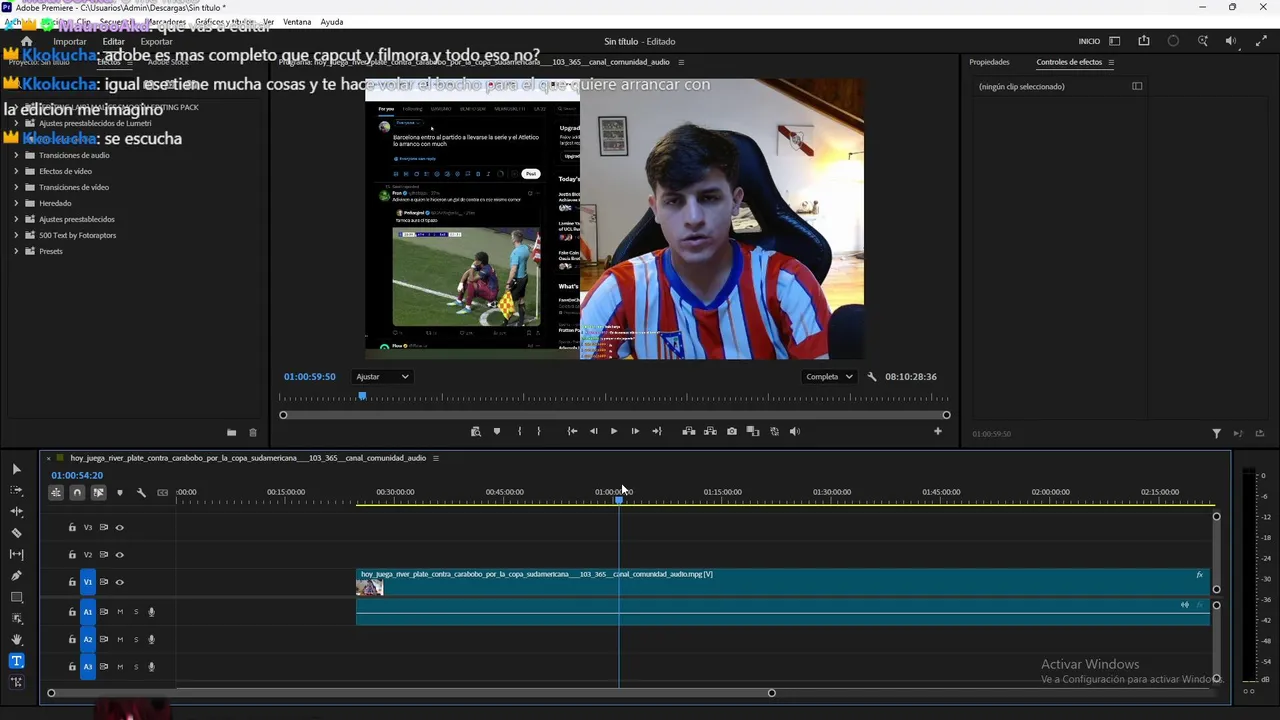Toggle lock on V1 track

[72, 582]
